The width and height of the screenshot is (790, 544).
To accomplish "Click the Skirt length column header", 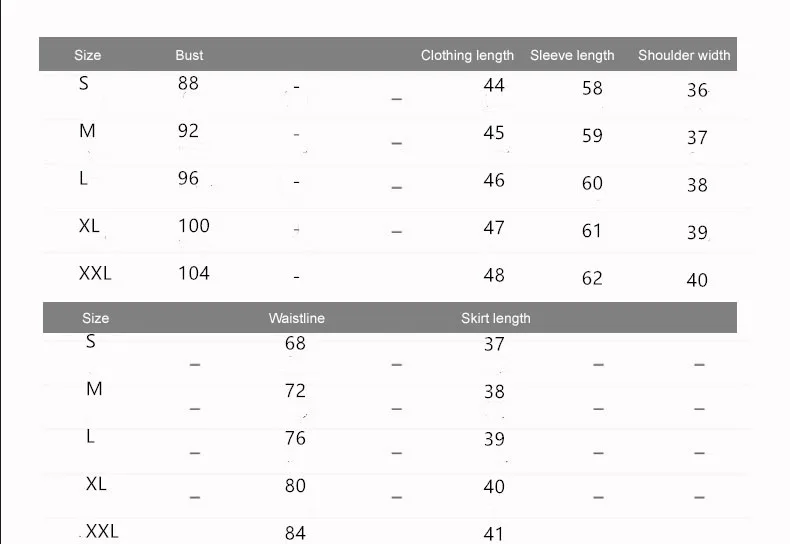I will coord(495,318).
